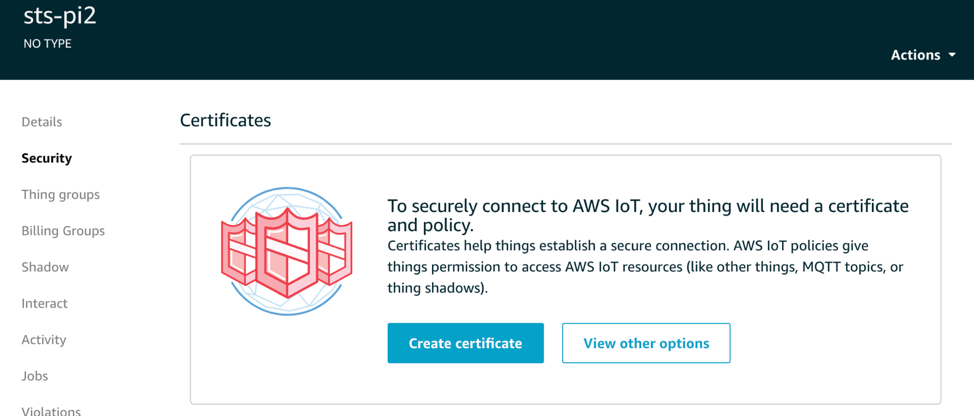Select the Security sidebar tab
Screen dimensions: 974x416
point(47,158)
